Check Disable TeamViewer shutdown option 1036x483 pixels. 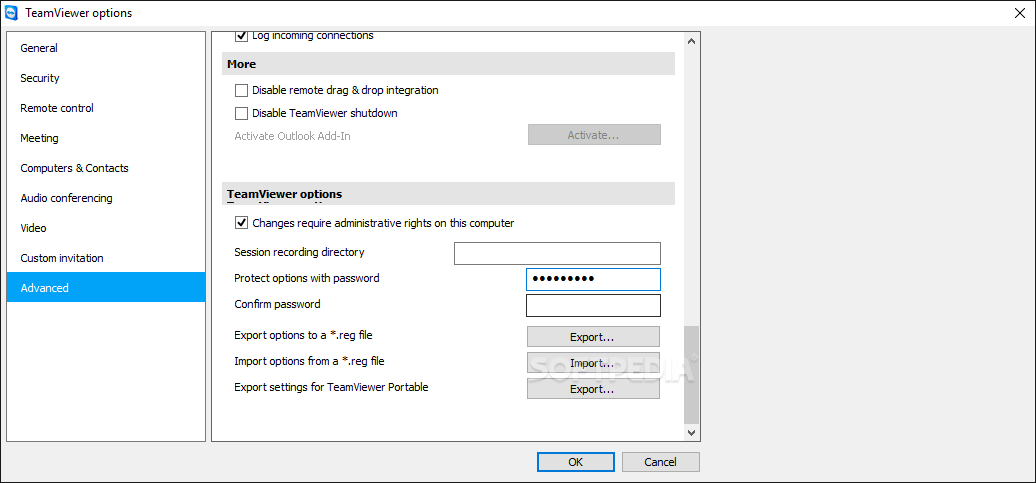[241, 113]
